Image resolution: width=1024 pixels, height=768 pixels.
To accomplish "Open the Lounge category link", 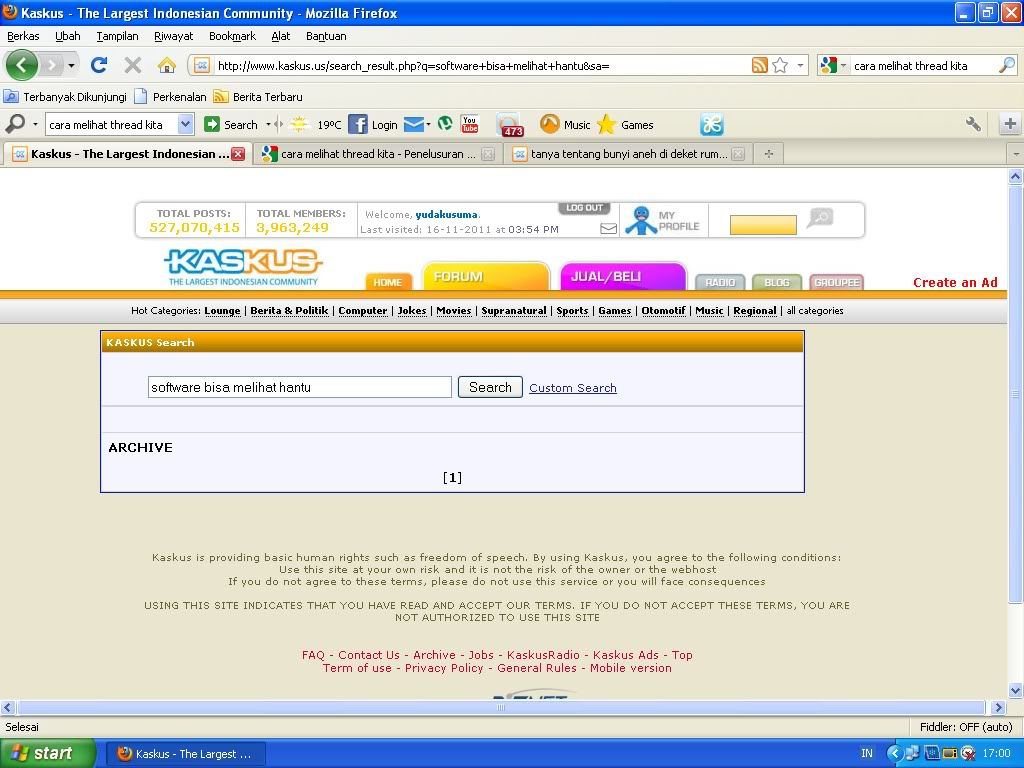I will point(222,311).
